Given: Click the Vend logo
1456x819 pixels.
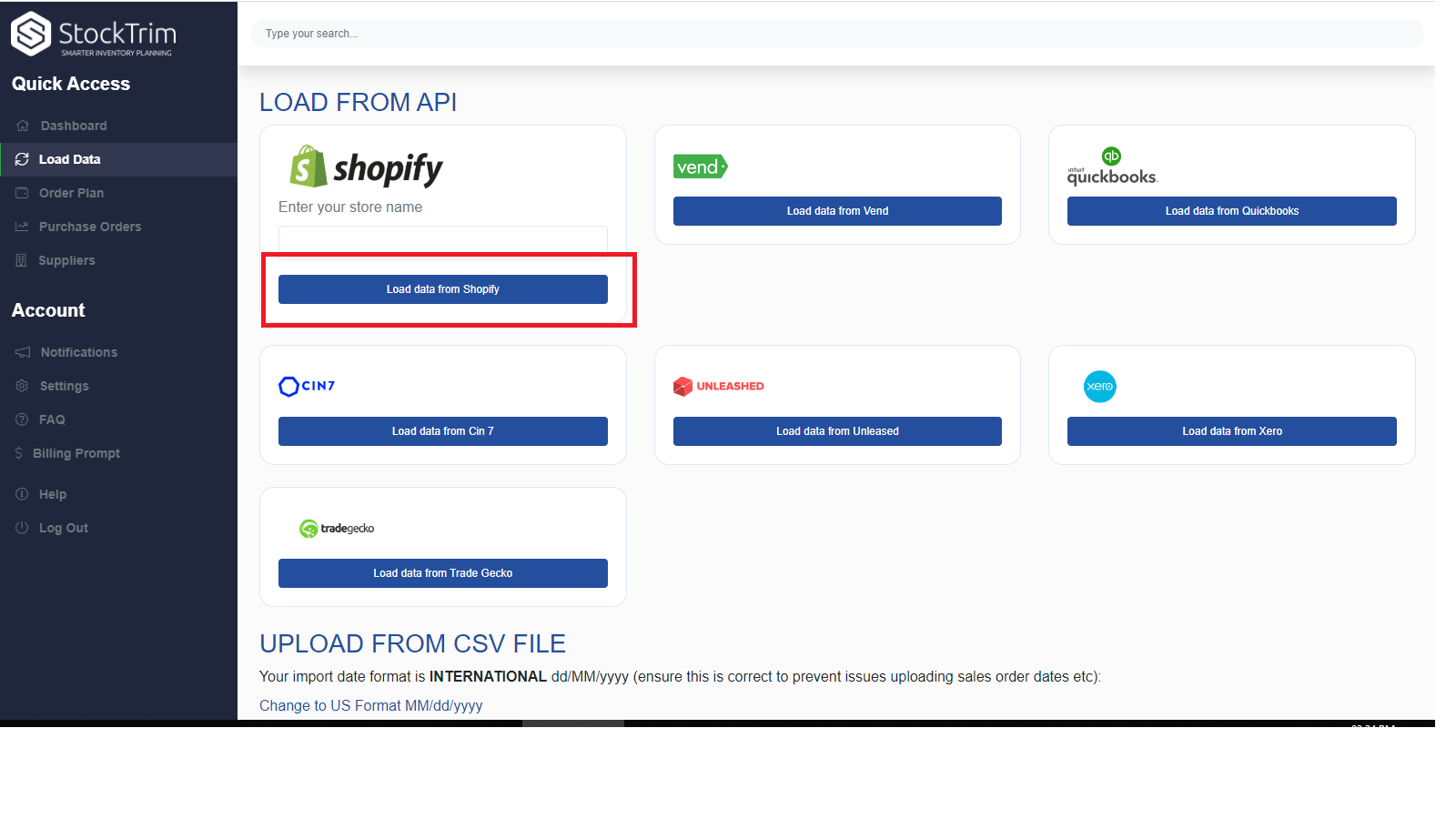Looking at the screenshot, I should click(700, 167).
